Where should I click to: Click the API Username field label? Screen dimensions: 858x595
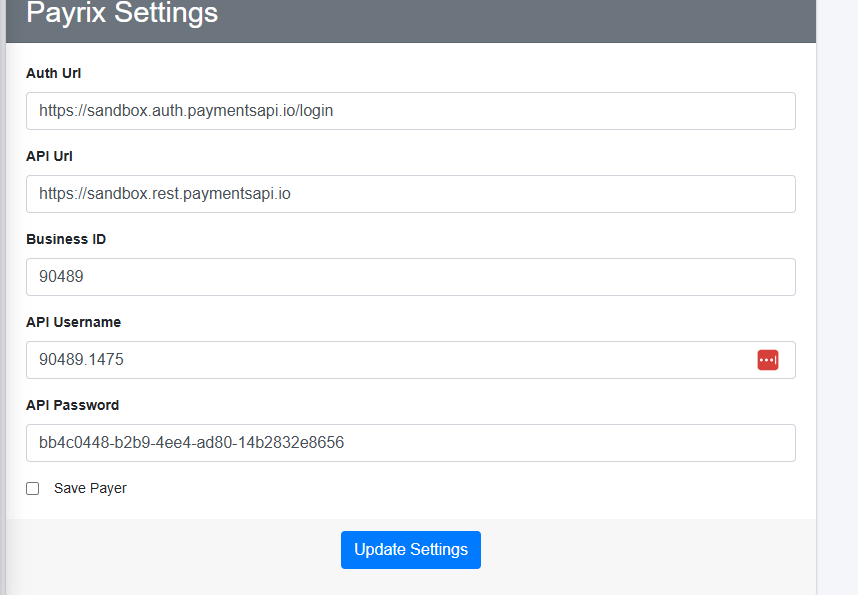[x=73, y=322]
